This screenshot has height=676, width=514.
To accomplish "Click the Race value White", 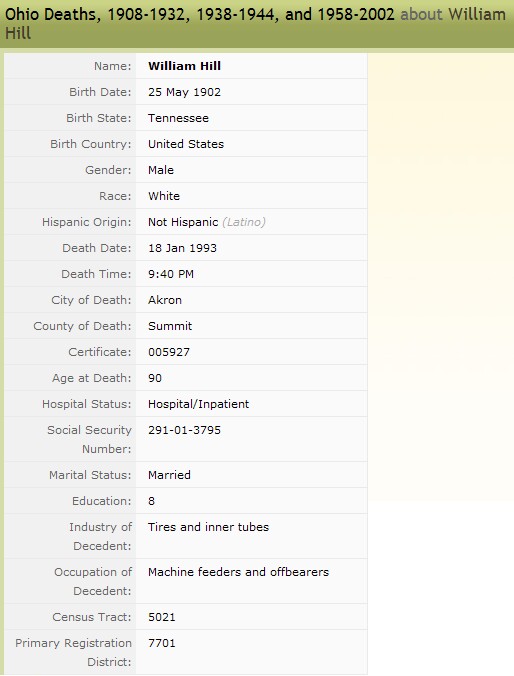I will [164, 196].
